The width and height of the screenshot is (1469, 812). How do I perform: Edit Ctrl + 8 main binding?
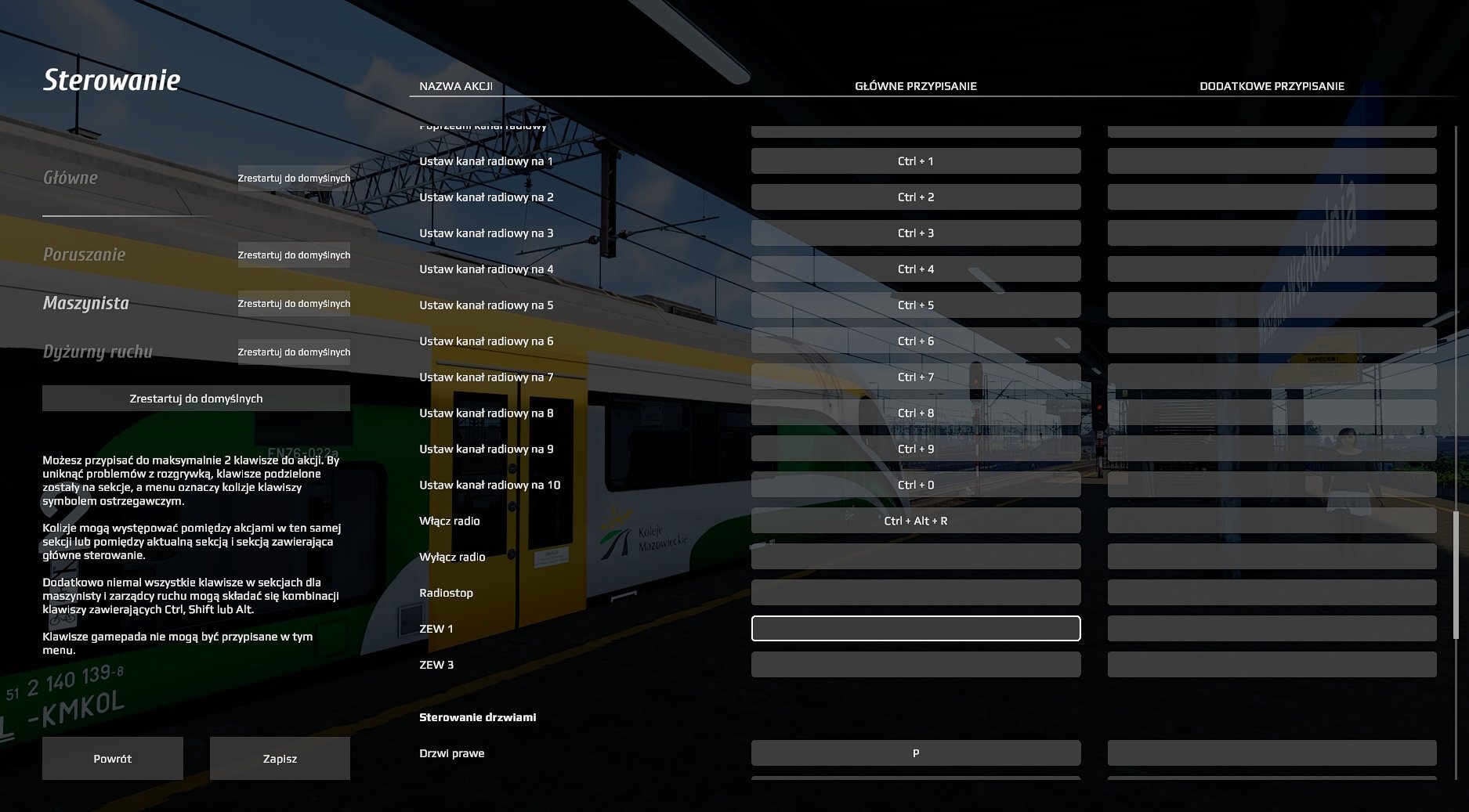[x=916, y=413]
